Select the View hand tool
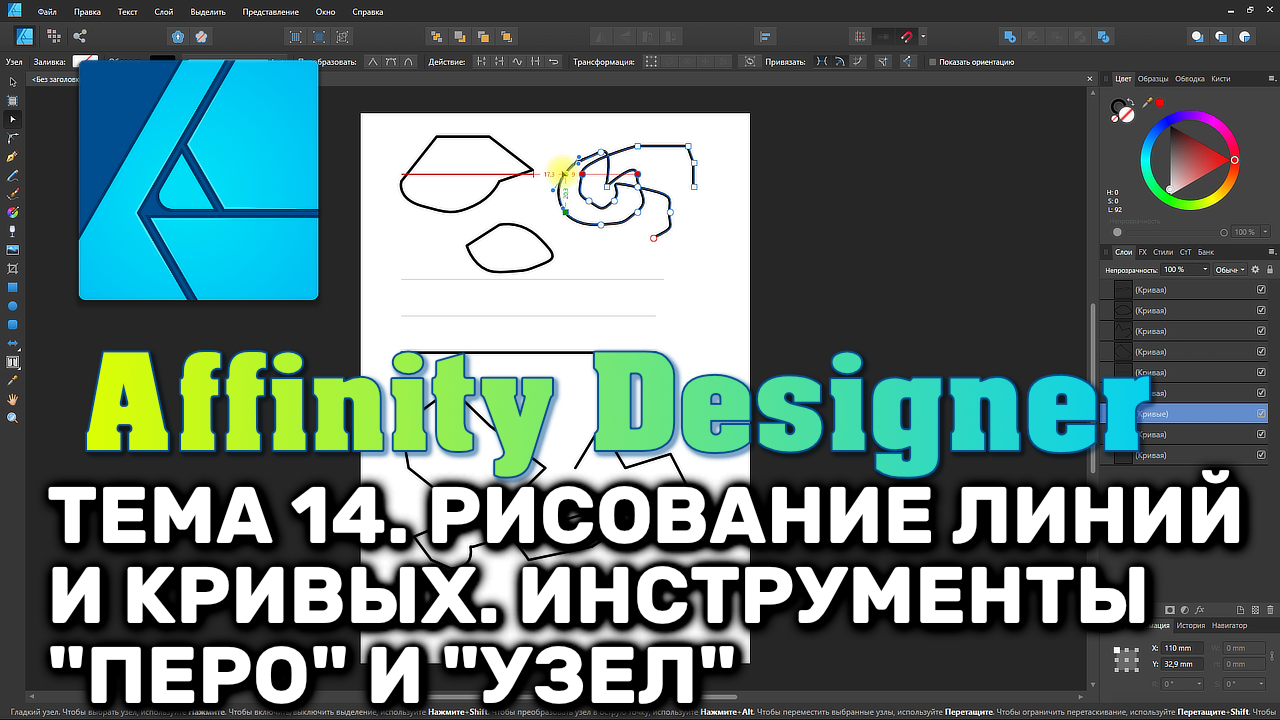This screenshot has height=720, width=1280. point(13,400)
